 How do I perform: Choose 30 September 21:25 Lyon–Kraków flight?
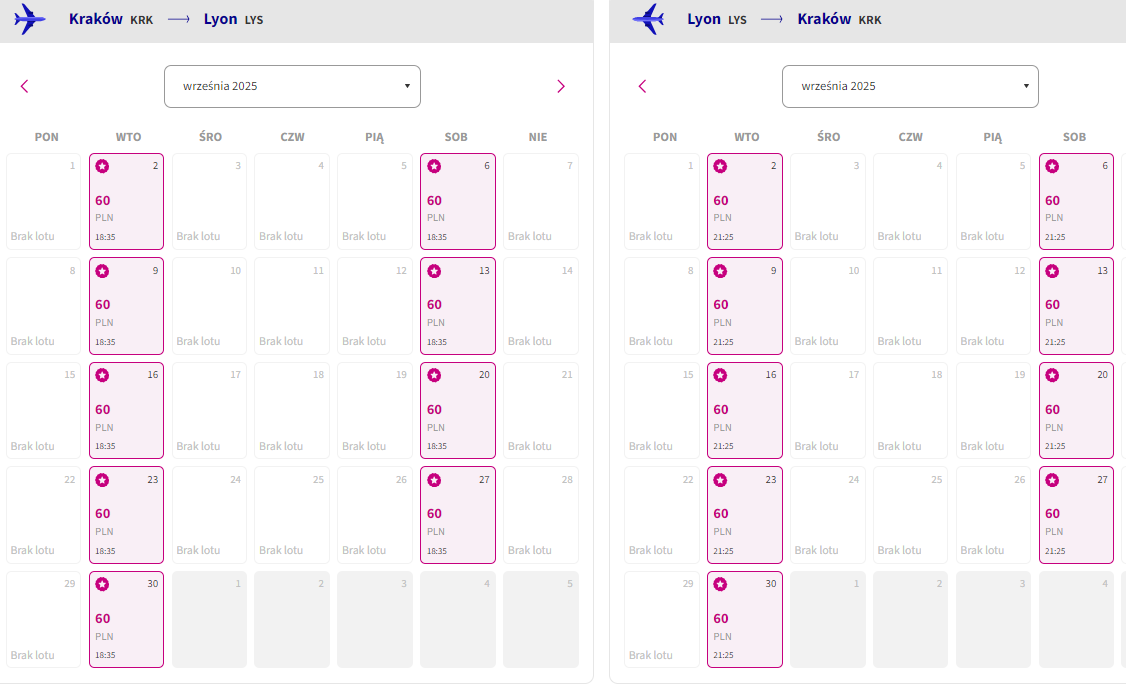coord(745,620)
